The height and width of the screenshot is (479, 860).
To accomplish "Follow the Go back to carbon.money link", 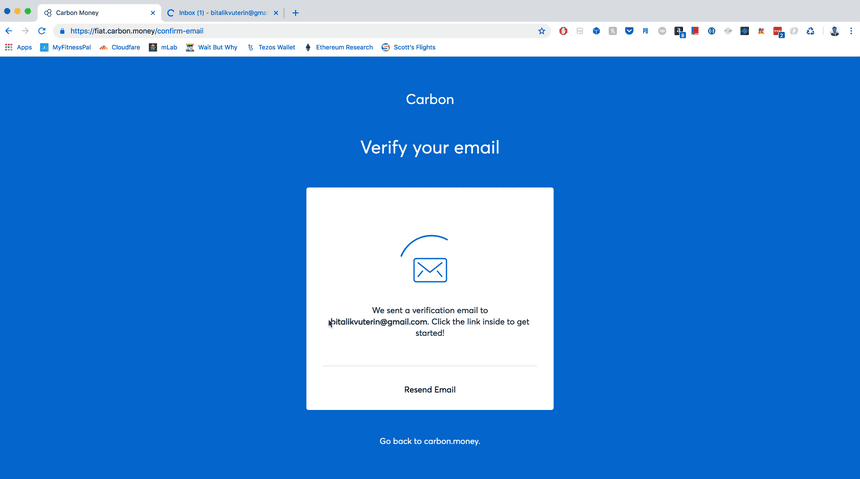I will pyautogui.click(x=430, y=441).
